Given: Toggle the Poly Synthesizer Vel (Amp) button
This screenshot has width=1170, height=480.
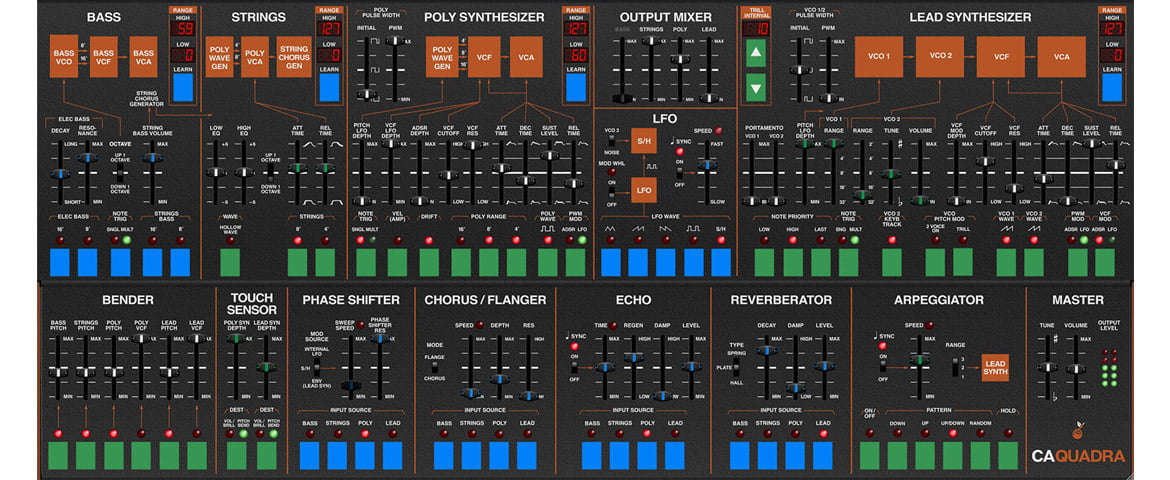Looking at the screenshot, I should coord(397,262).
